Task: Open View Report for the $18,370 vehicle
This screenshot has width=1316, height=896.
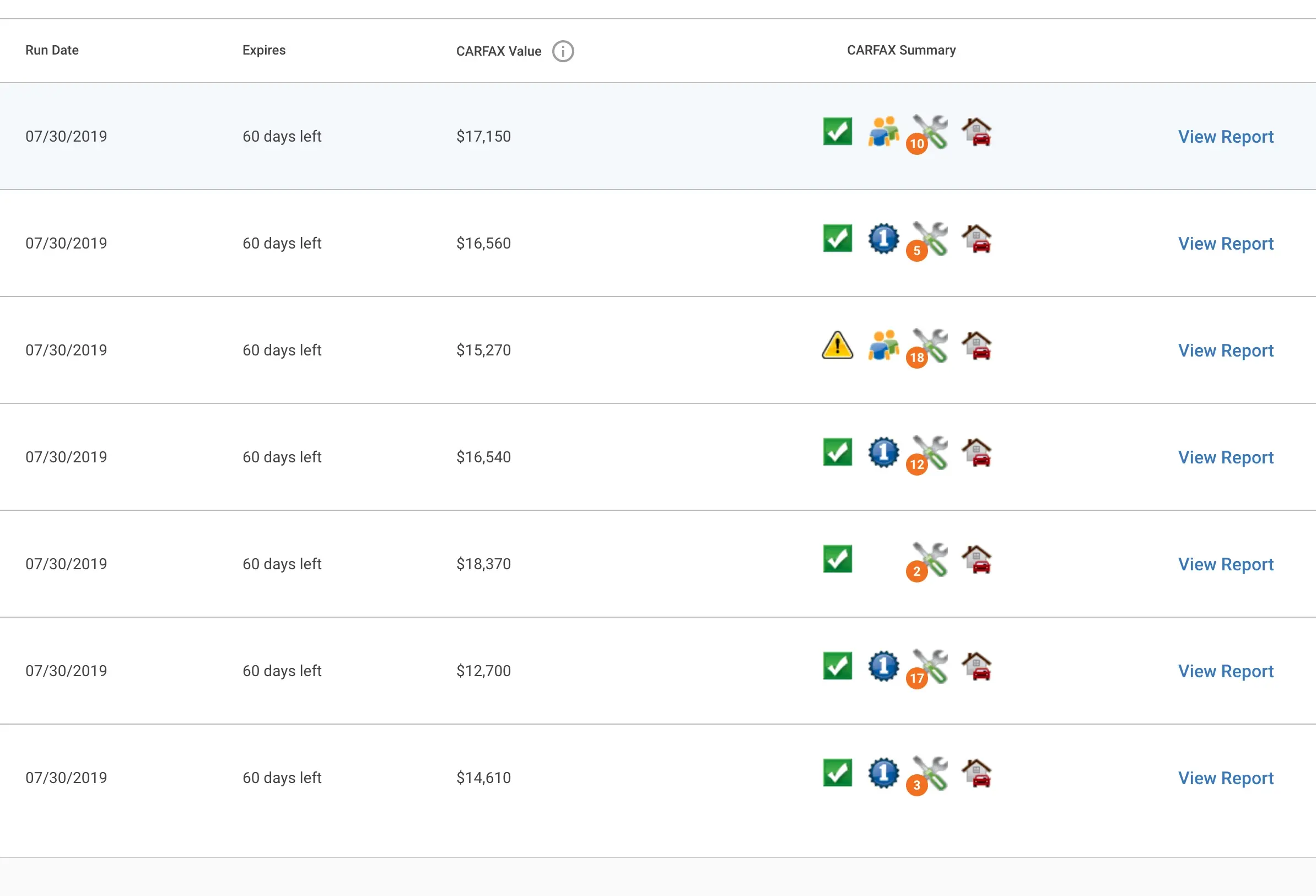Action: coord(1226,564)
